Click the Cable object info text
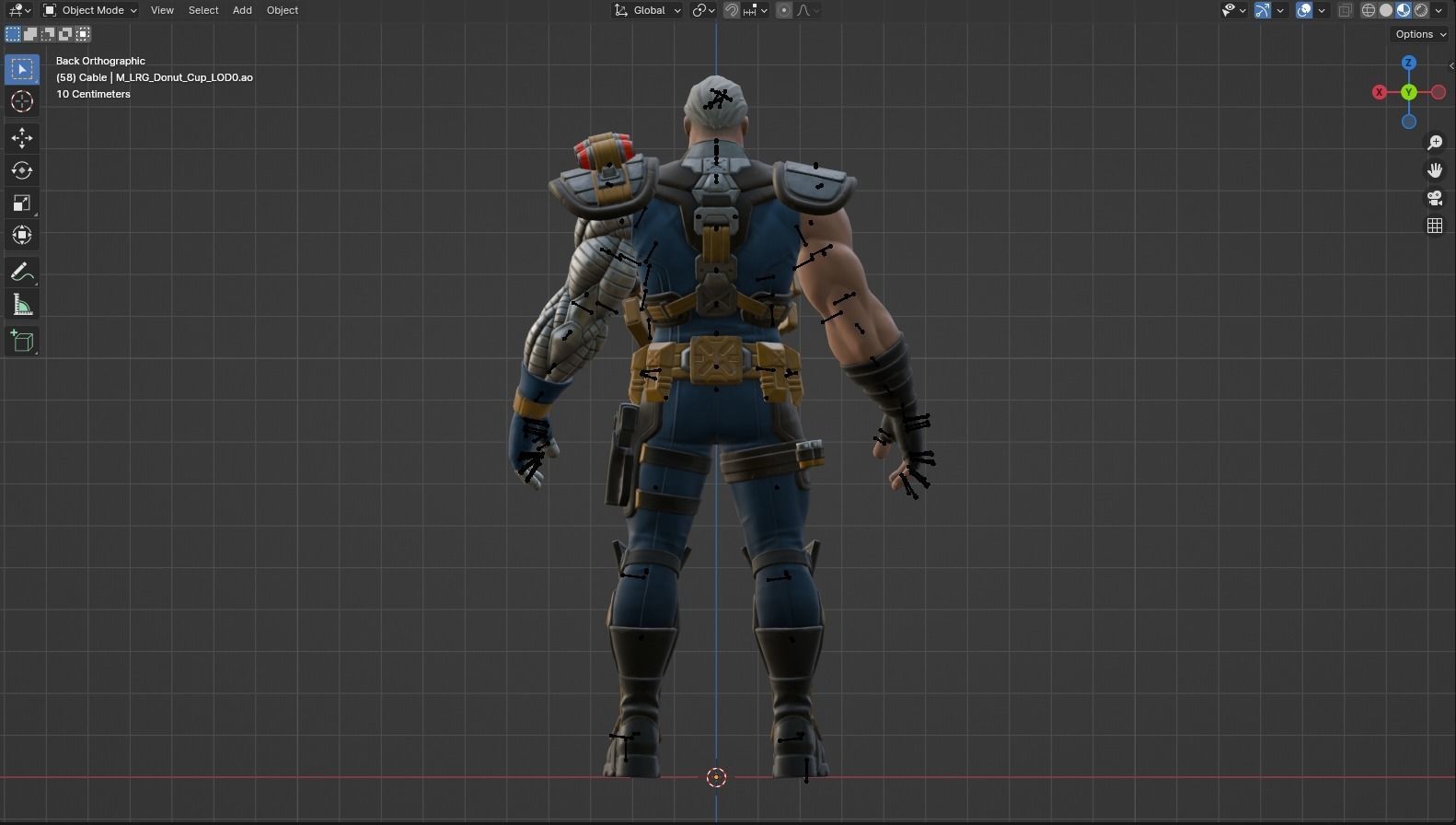The height and width of the screenshot is (825, 1456). tap(155, 77)
